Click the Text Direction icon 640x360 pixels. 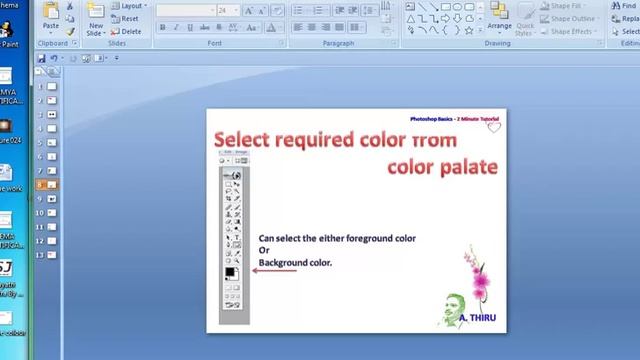coord(387,6)
